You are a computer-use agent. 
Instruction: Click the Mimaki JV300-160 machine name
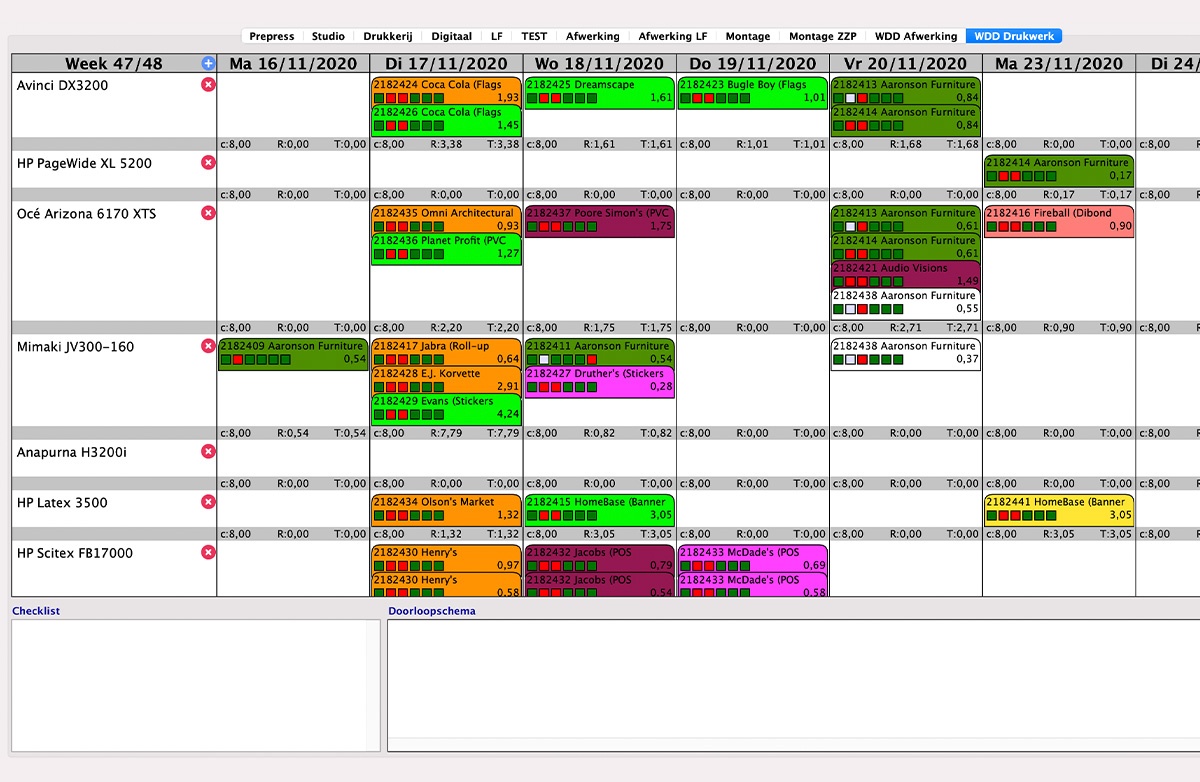[75, 347]
